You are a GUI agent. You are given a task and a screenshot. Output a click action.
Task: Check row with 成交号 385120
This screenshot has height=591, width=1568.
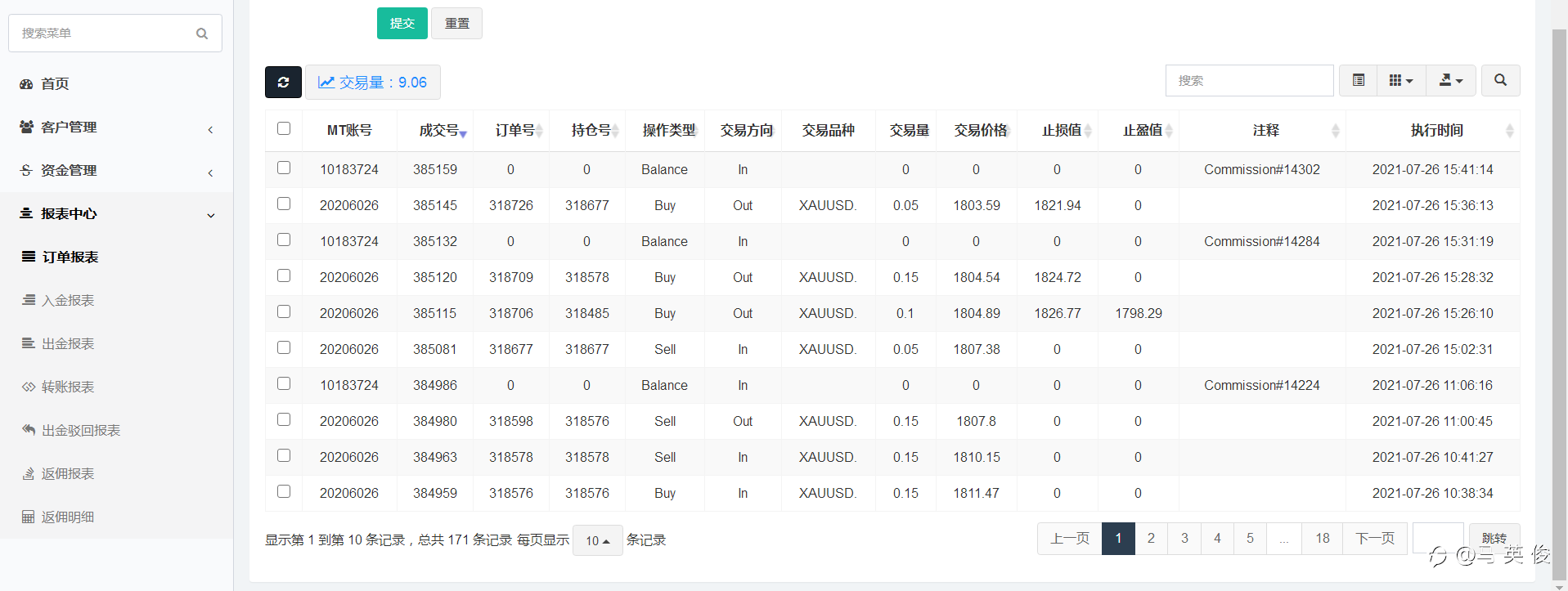tap(284, 275)
